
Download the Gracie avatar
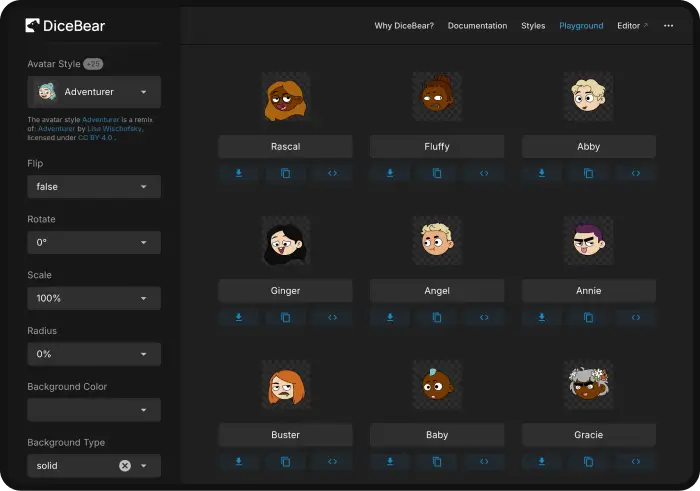[x=542, y=462]
